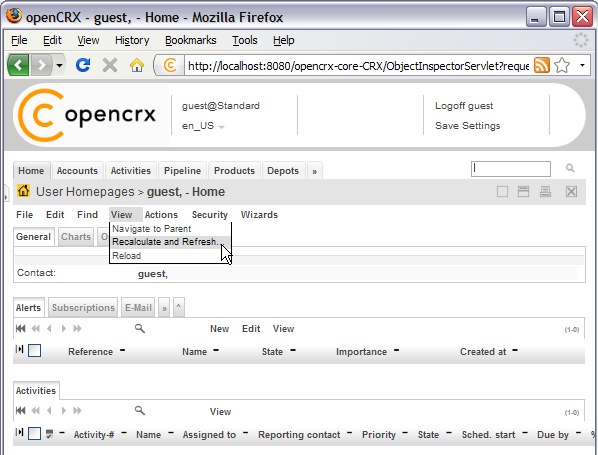The height and width of the screenshot is (455, 598).
Task: Switch to the E-Mail tab
Action: [x=138, y=308]
